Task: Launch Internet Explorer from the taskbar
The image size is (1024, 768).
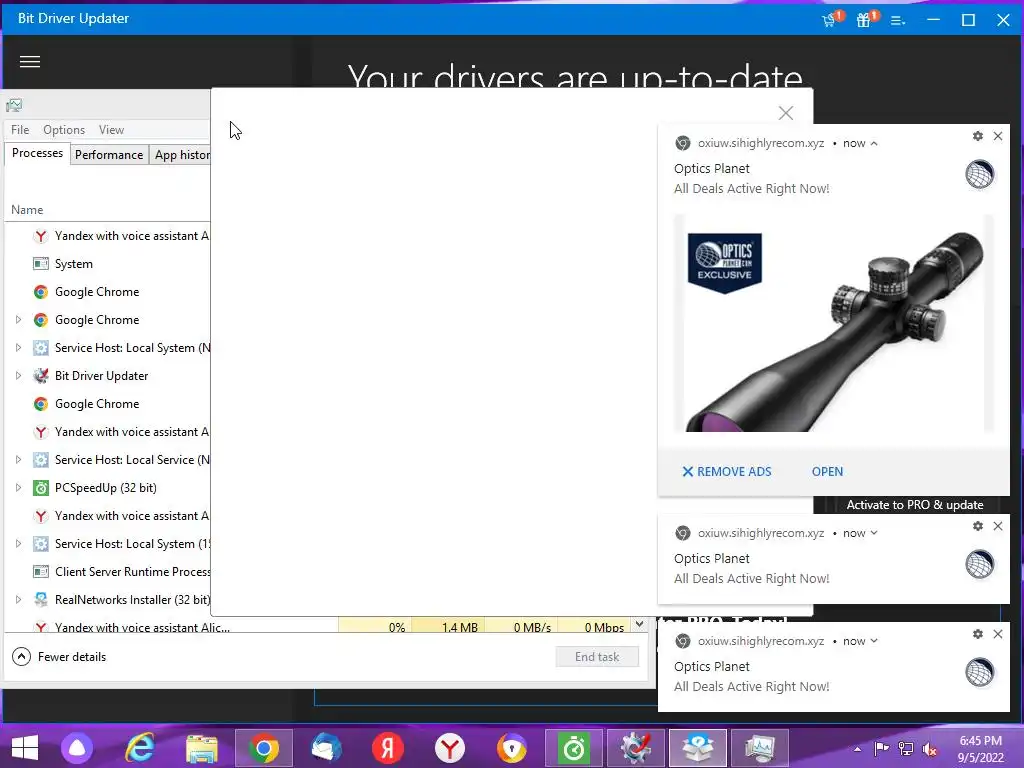Action: [140, 748]
